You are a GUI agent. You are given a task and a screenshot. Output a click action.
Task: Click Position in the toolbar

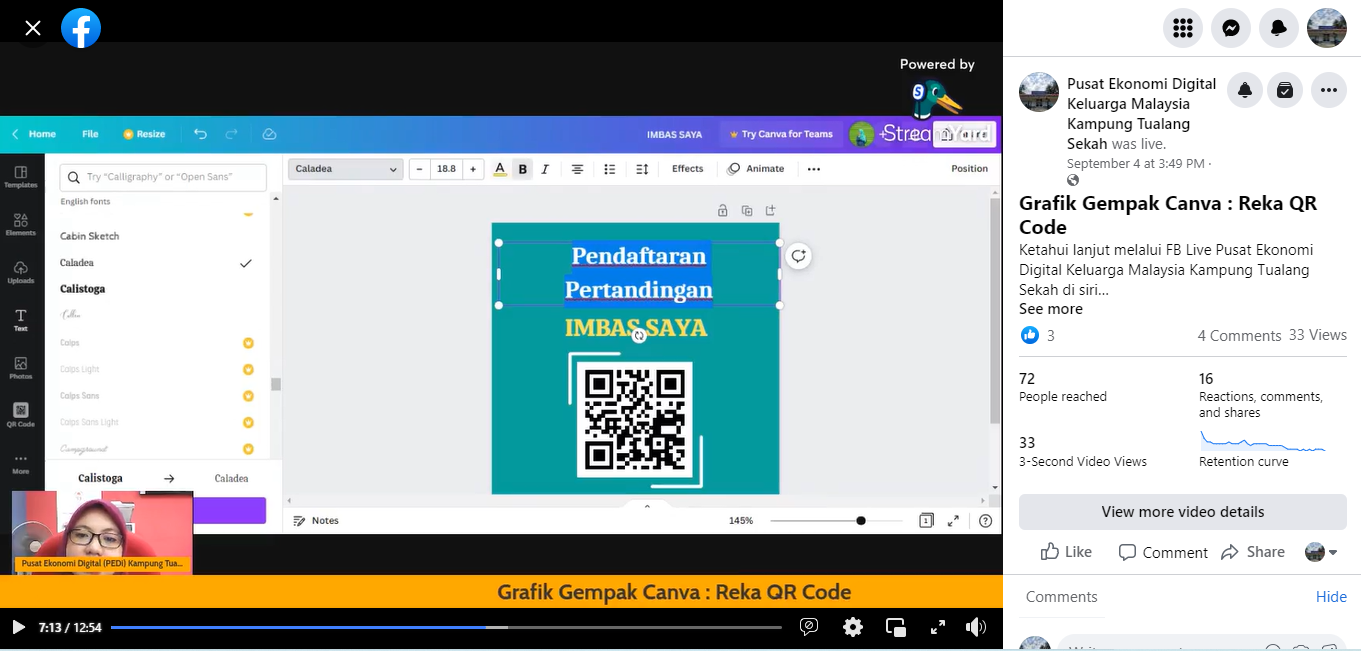coord(969,169)
